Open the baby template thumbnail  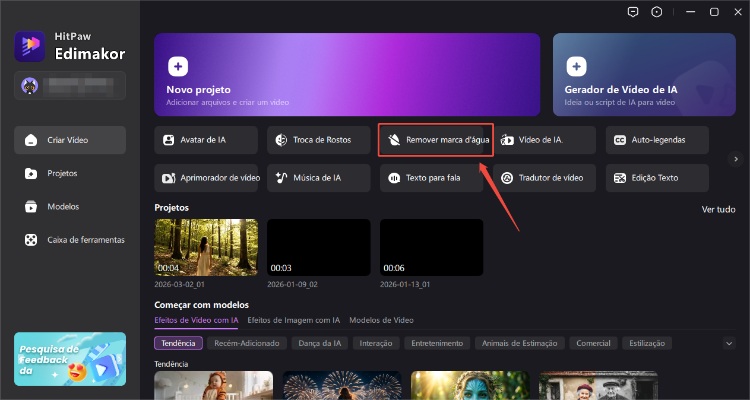point(213,386)
